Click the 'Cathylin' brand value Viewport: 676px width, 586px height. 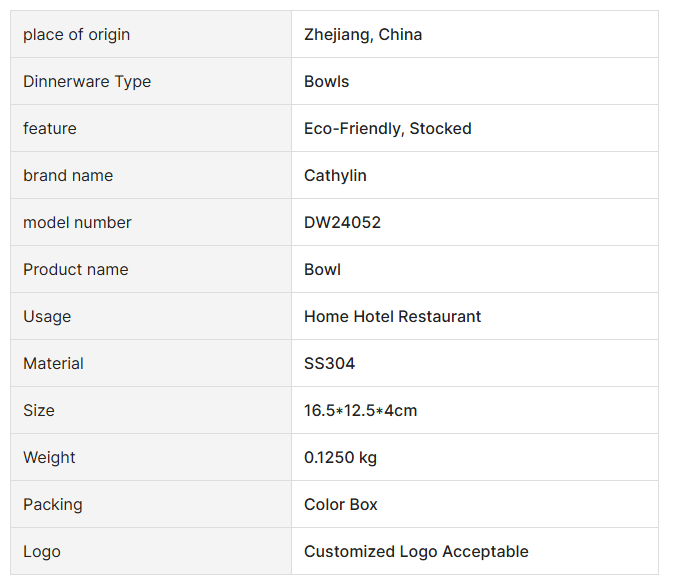point(335,176)
